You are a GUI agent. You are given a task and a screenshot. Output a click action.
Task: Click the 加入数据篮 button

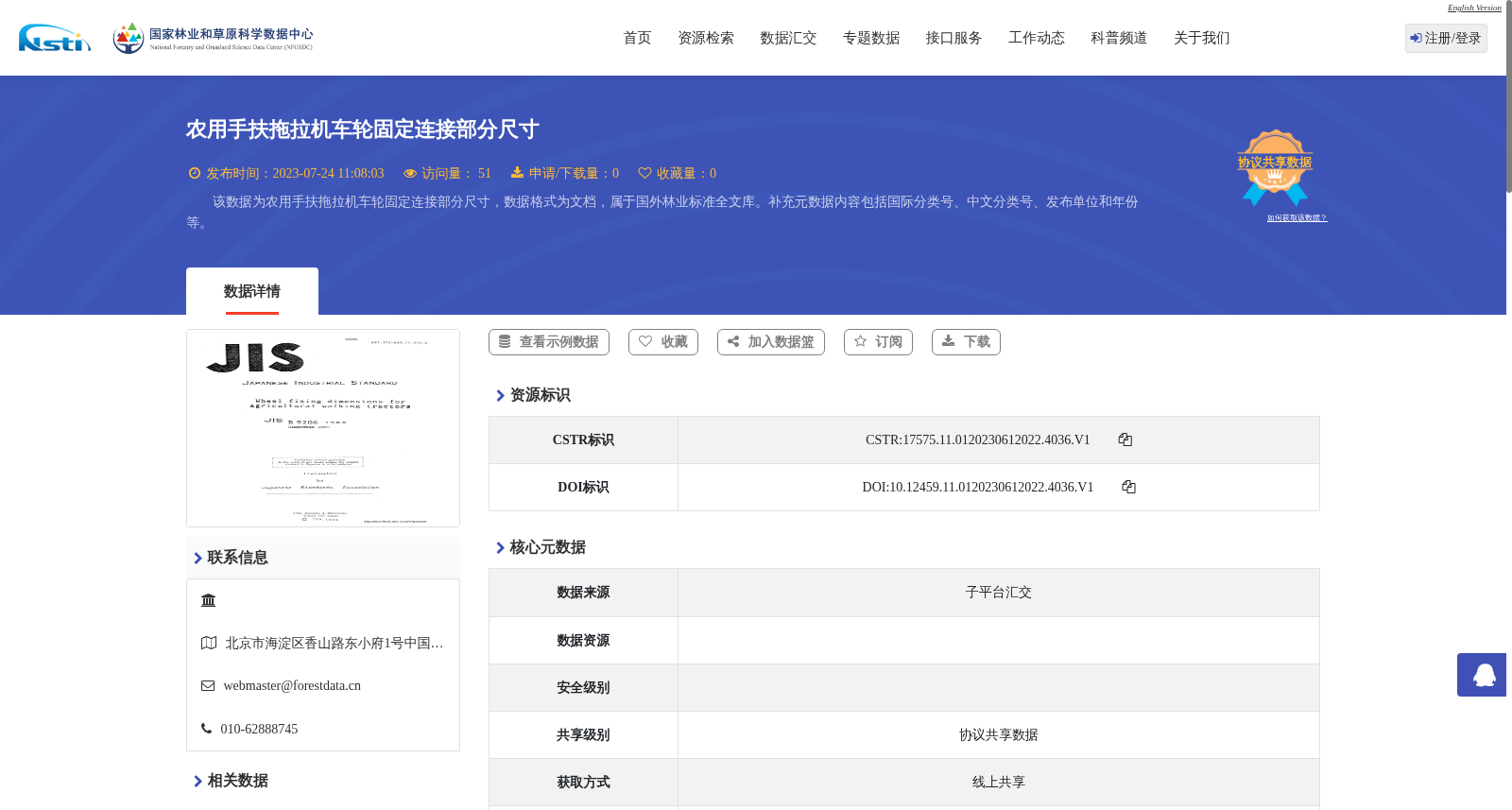(x=771, y=342)
